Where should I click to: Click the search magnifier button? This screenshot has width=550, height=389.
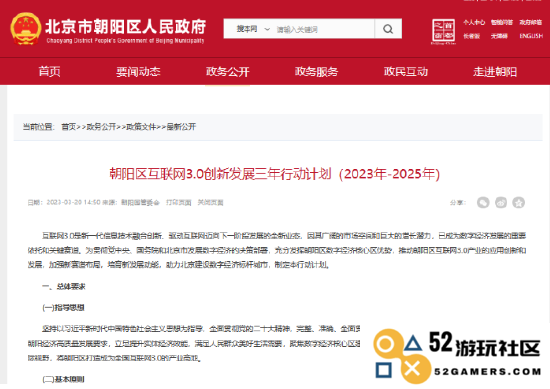point(388,29)
